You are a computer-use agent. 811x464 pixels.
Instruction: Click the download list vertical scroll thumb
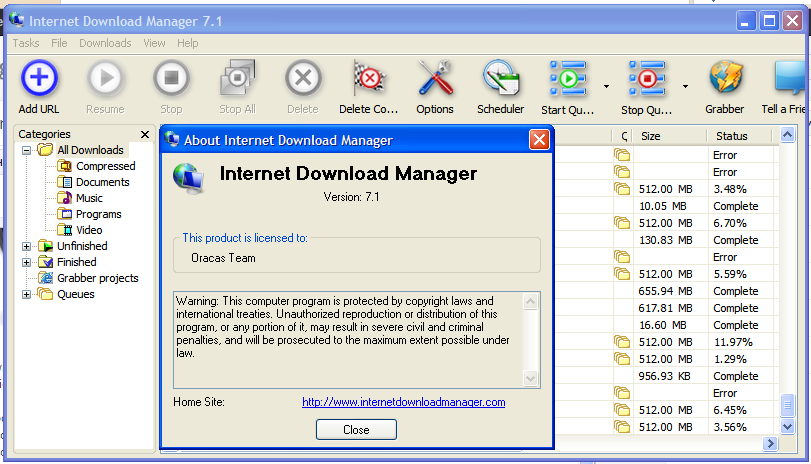coord(787,405)
